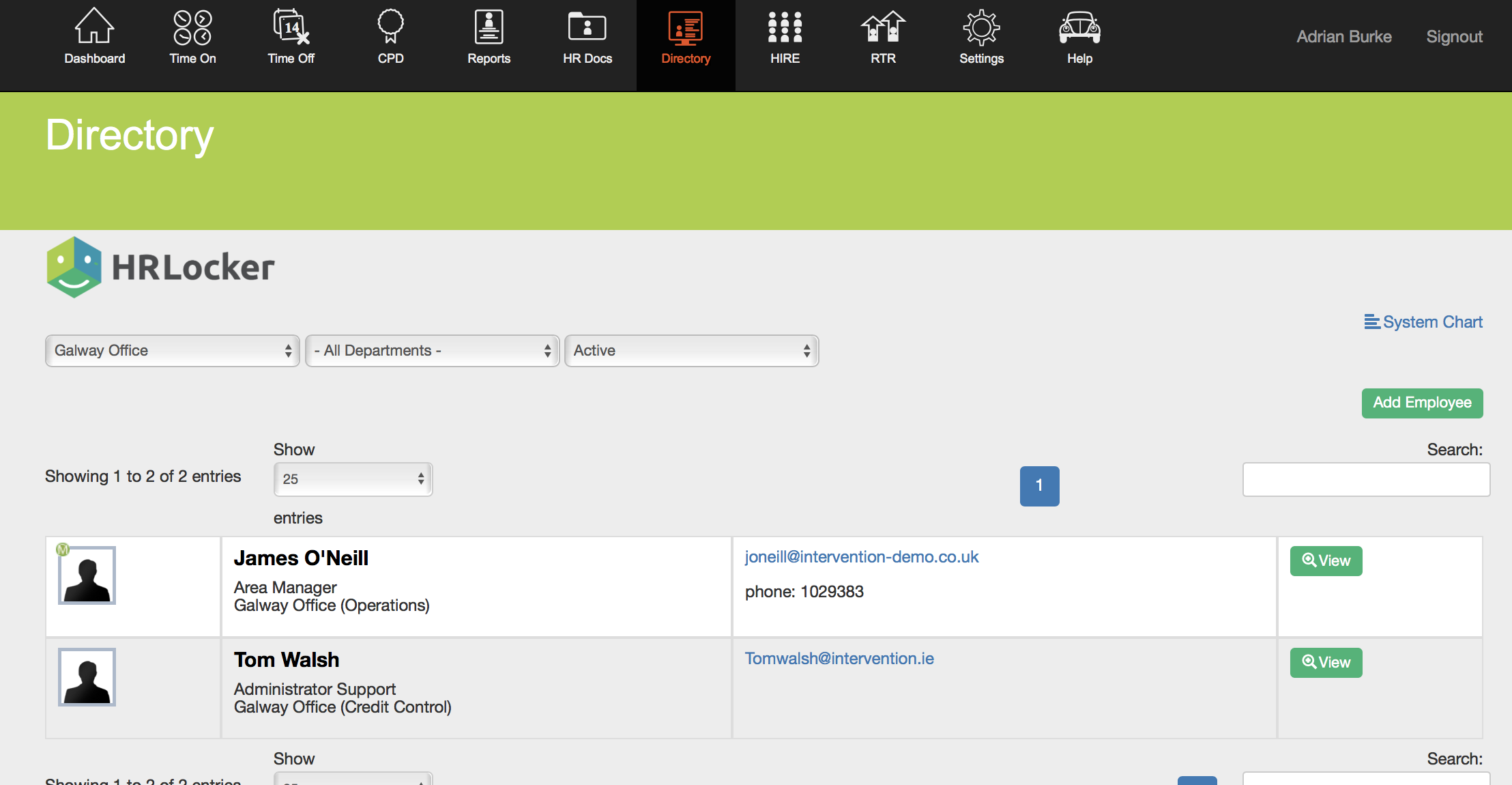
Task: Open the System Chart link
Action: [1424, 322]
